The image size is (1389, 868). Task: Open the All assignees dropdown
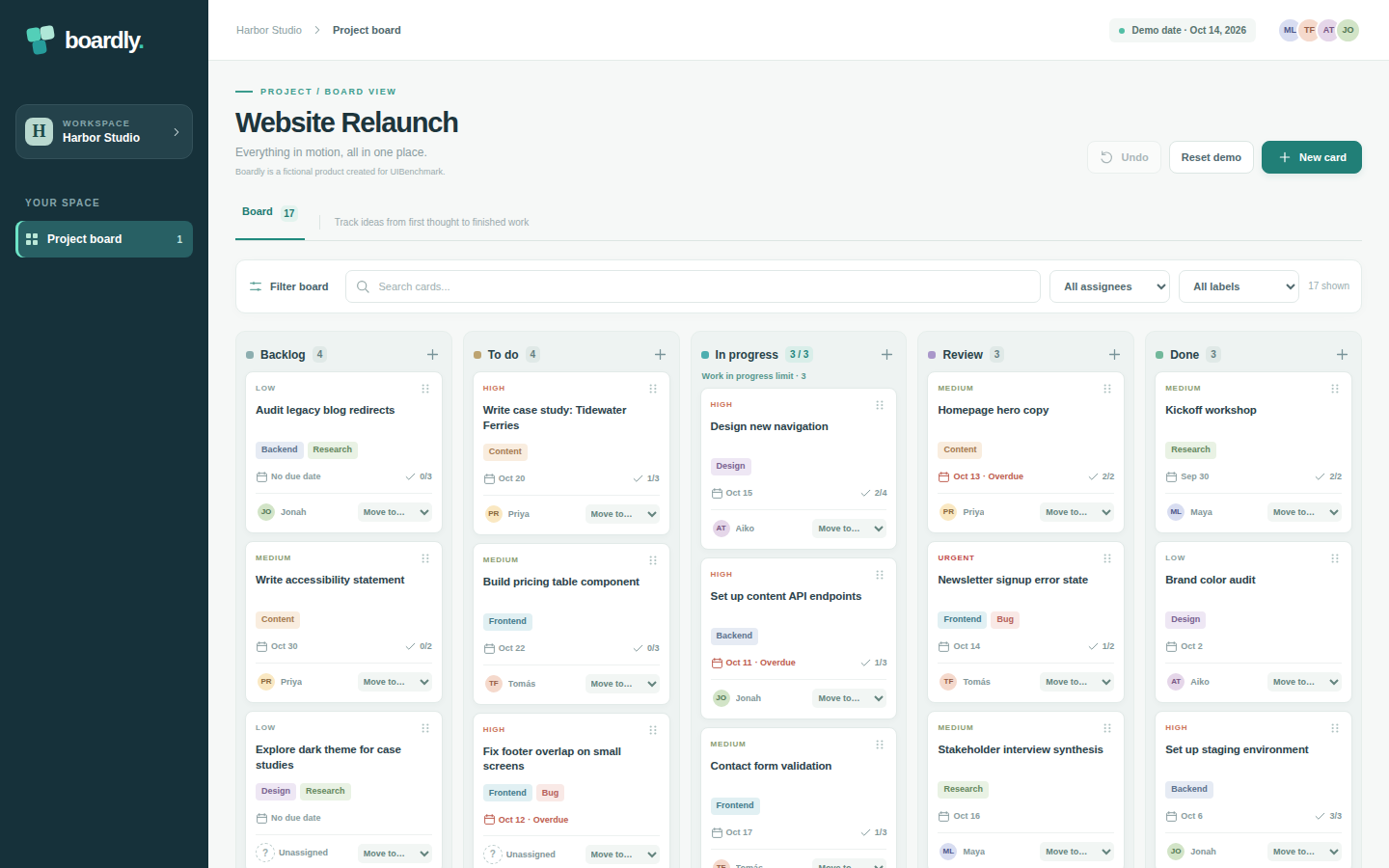click(1109, 286)
